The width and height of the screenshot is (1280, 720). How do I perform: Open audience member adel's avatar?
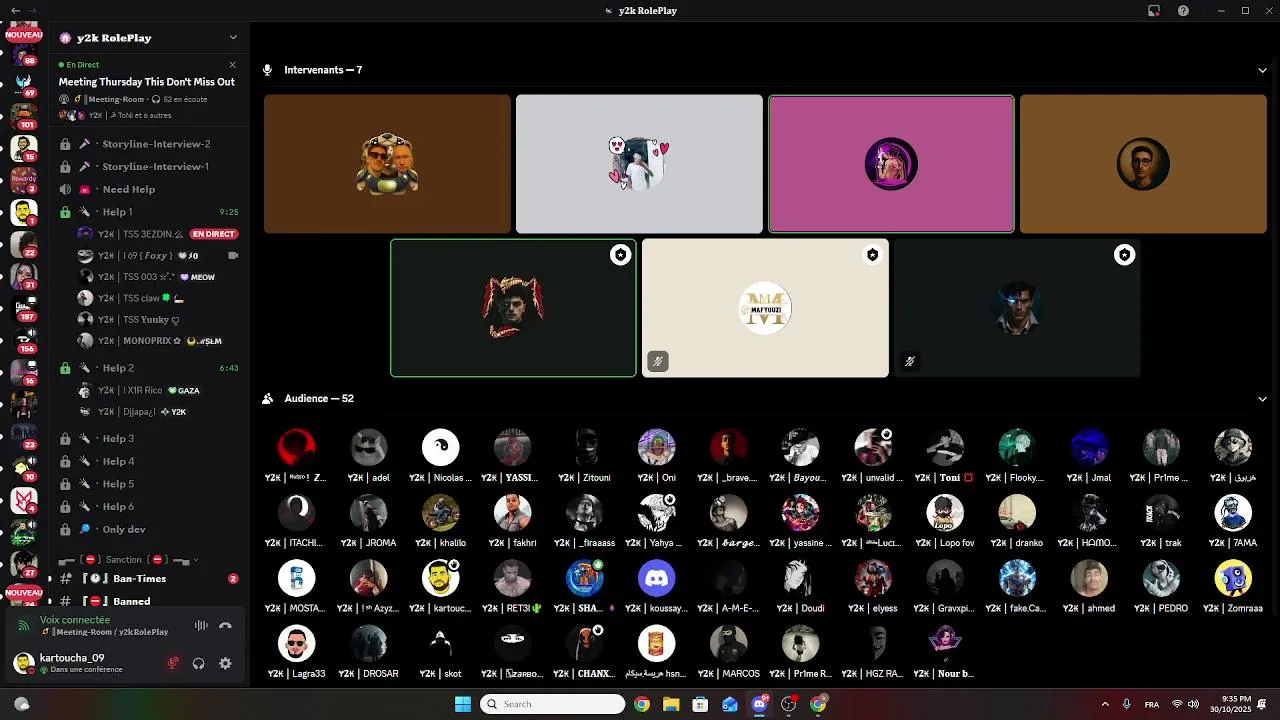tap(369, 448)
